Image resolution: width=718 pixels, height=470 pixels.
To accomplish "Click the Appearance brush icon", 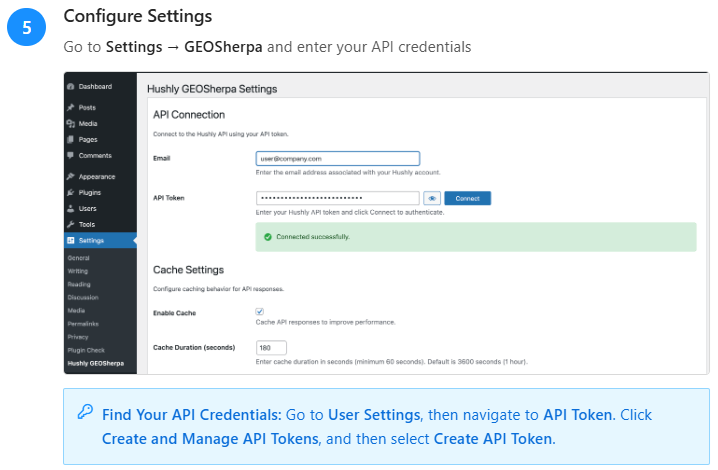I will (70, 176).
